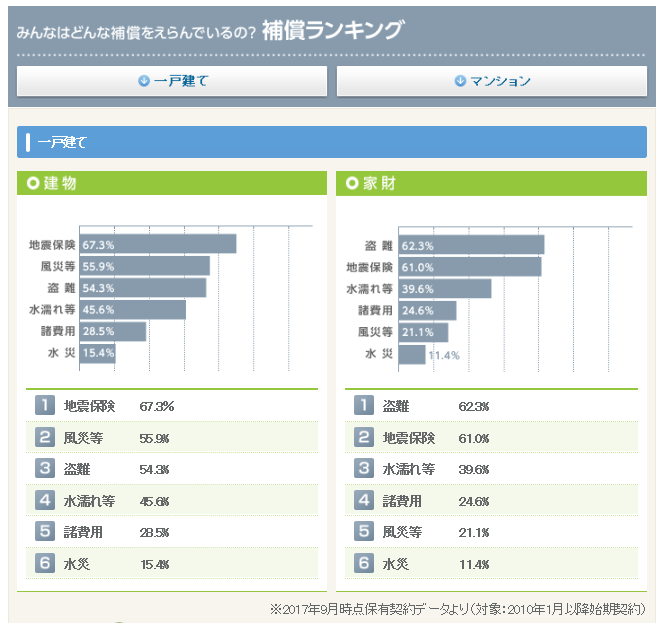Image resolution: width=663 pixels, height=623 pixels.
Task: Click the マンション anchor button
Action: [x=492, y=81]
